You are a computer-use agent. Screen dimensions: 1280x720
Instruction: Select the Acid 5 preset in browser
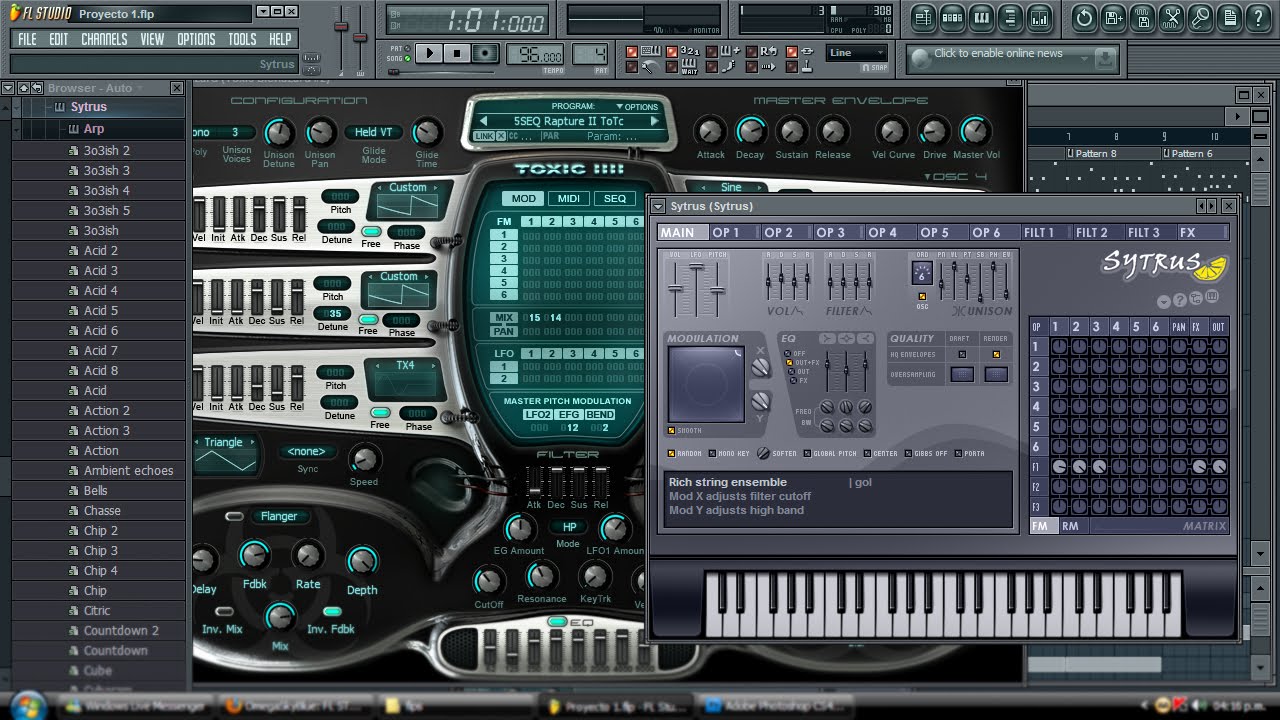click(x=100, y=310)
